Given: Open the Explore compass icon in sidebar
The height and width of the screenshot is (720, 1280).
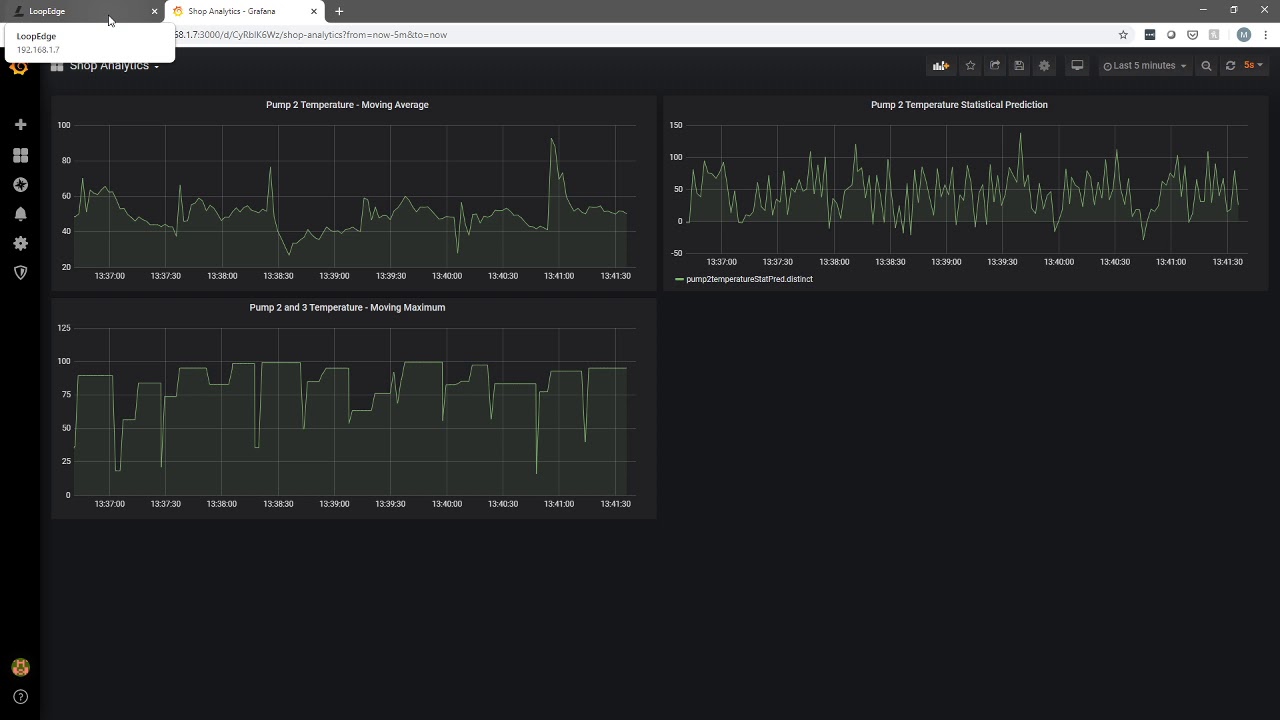Looking at the screenshot, I should [20, 185].
